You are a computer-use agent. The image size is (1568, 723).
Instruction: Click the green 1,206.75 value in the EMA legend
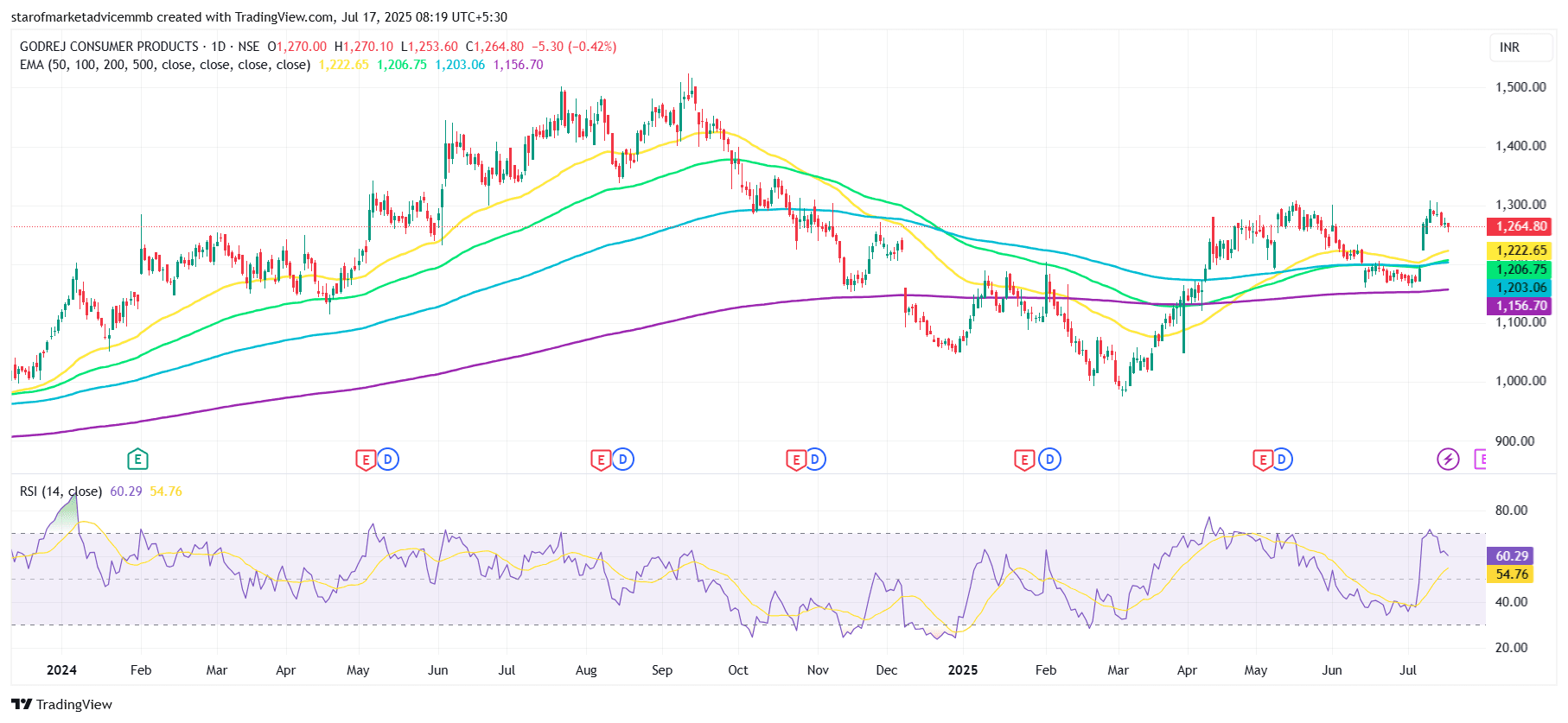pos(402,65)
